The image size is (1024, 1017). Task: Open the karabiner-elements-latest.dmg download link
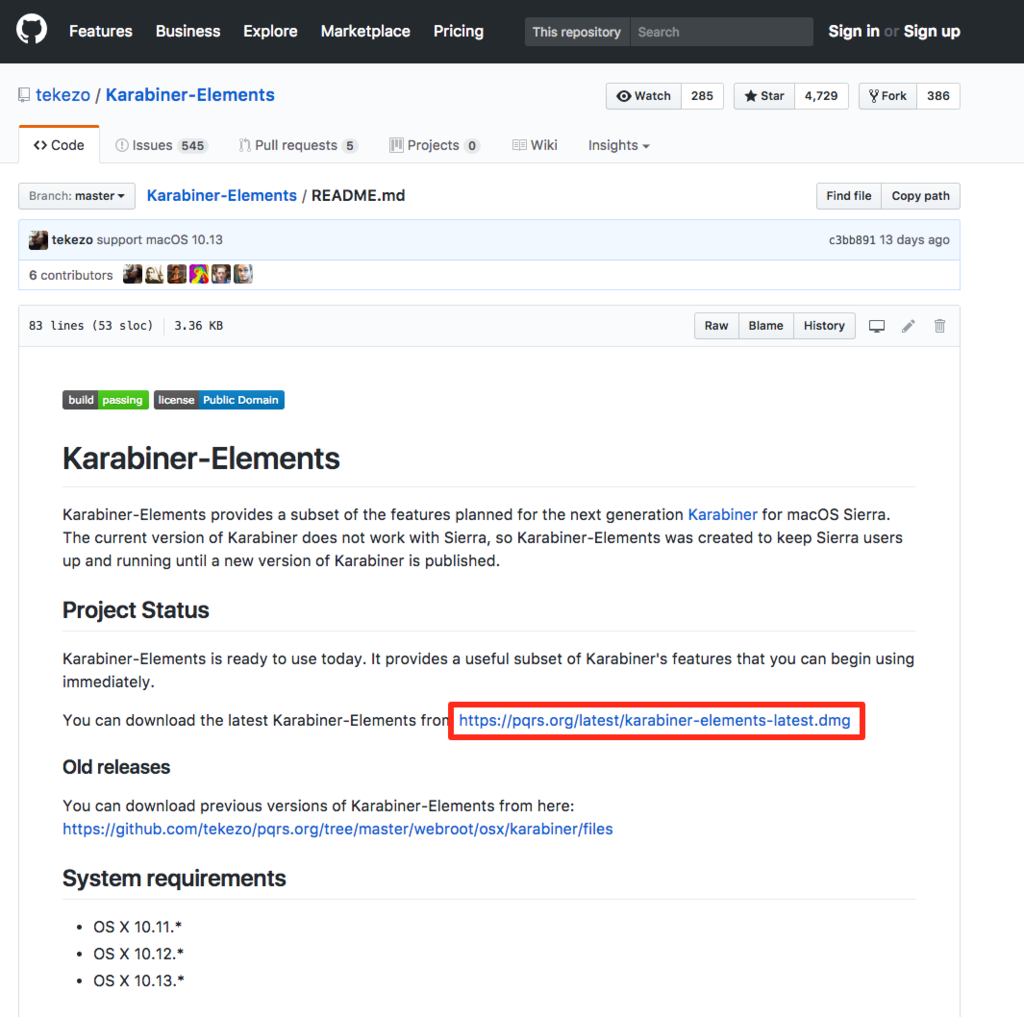654,720
